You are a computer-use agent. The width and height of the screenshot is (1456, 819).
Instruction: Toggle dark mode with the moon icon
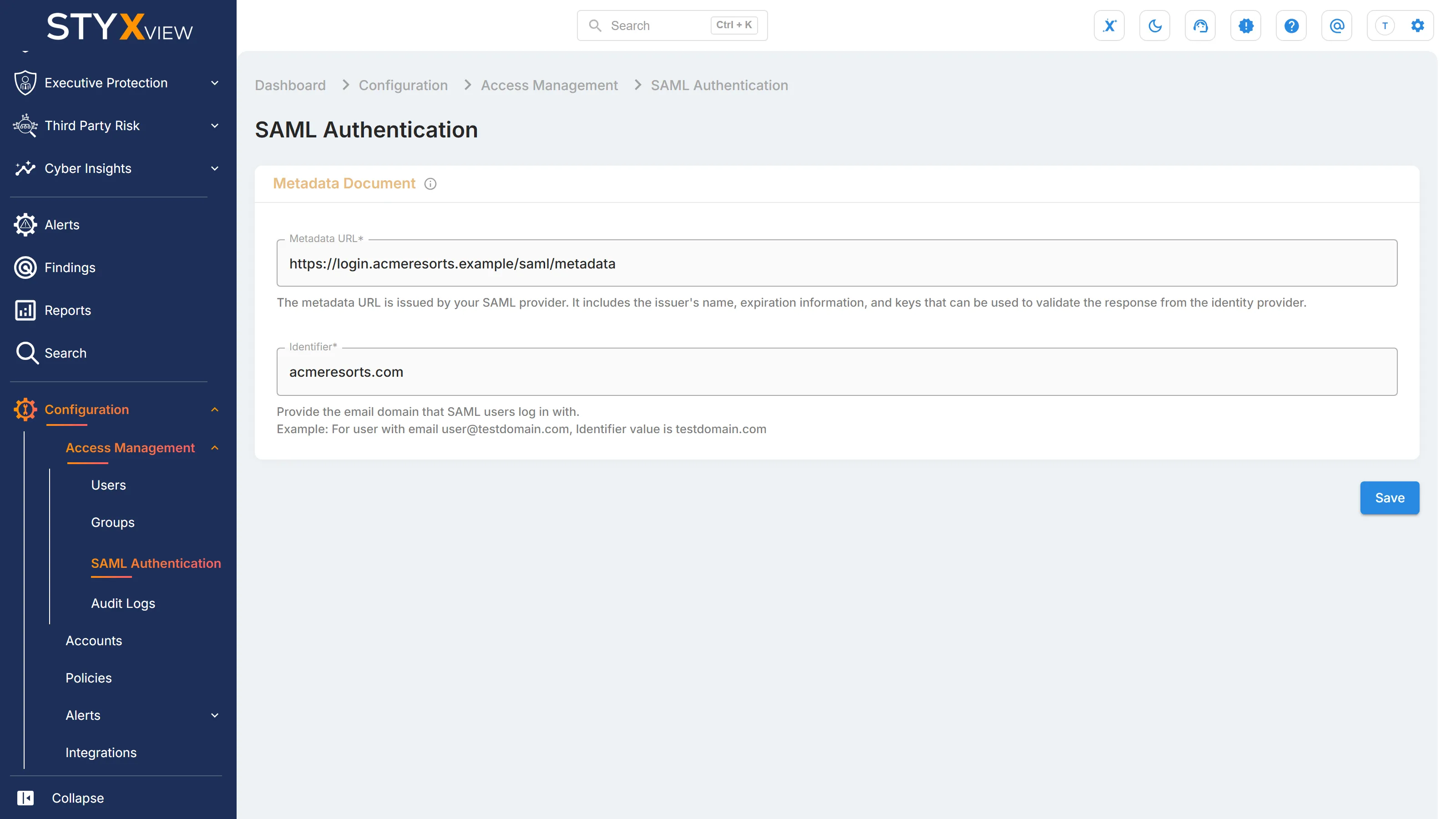1155,26
